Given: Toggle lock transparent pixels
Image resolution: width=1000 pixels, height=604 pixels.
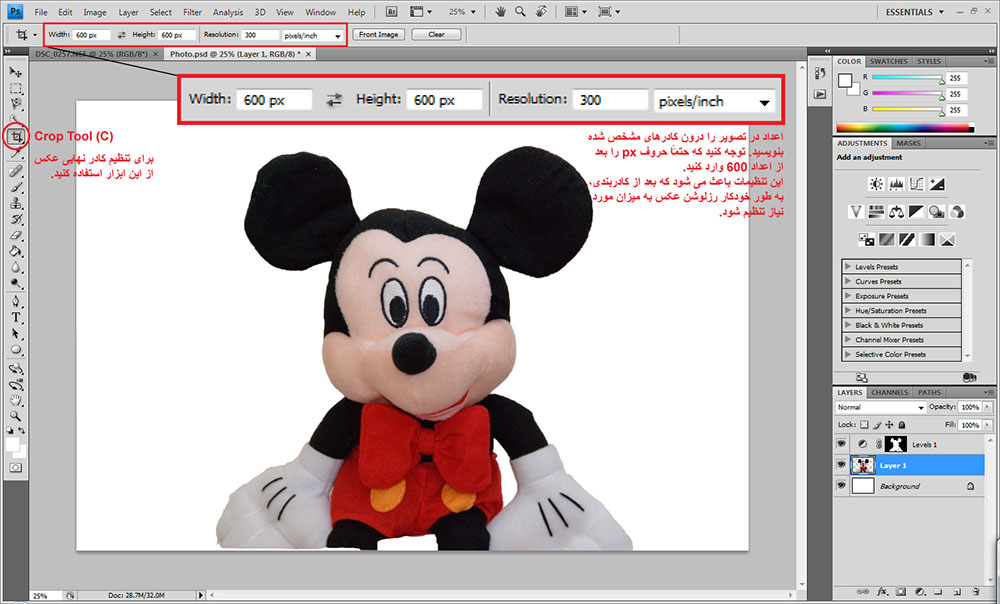Looking at the screenshot, I should point(864,425).
